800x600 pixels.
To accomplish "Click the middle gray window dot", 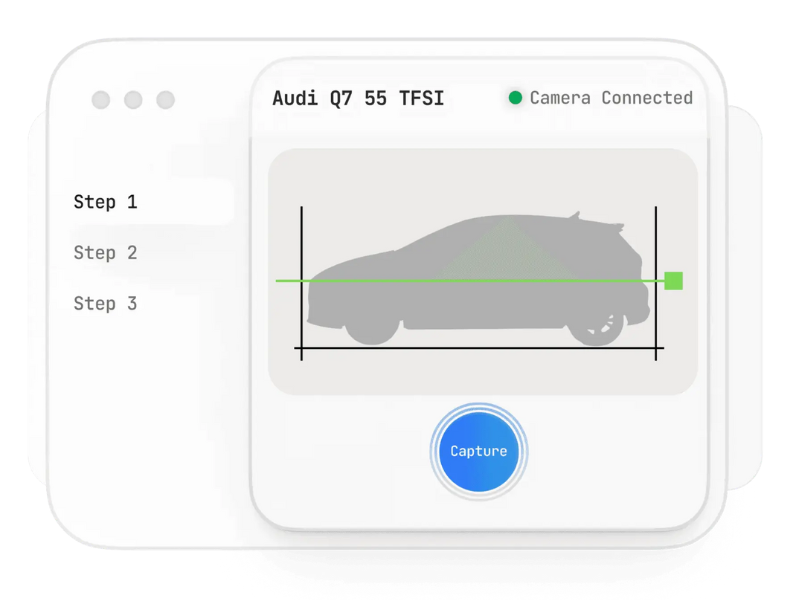I will pos(133,100).
